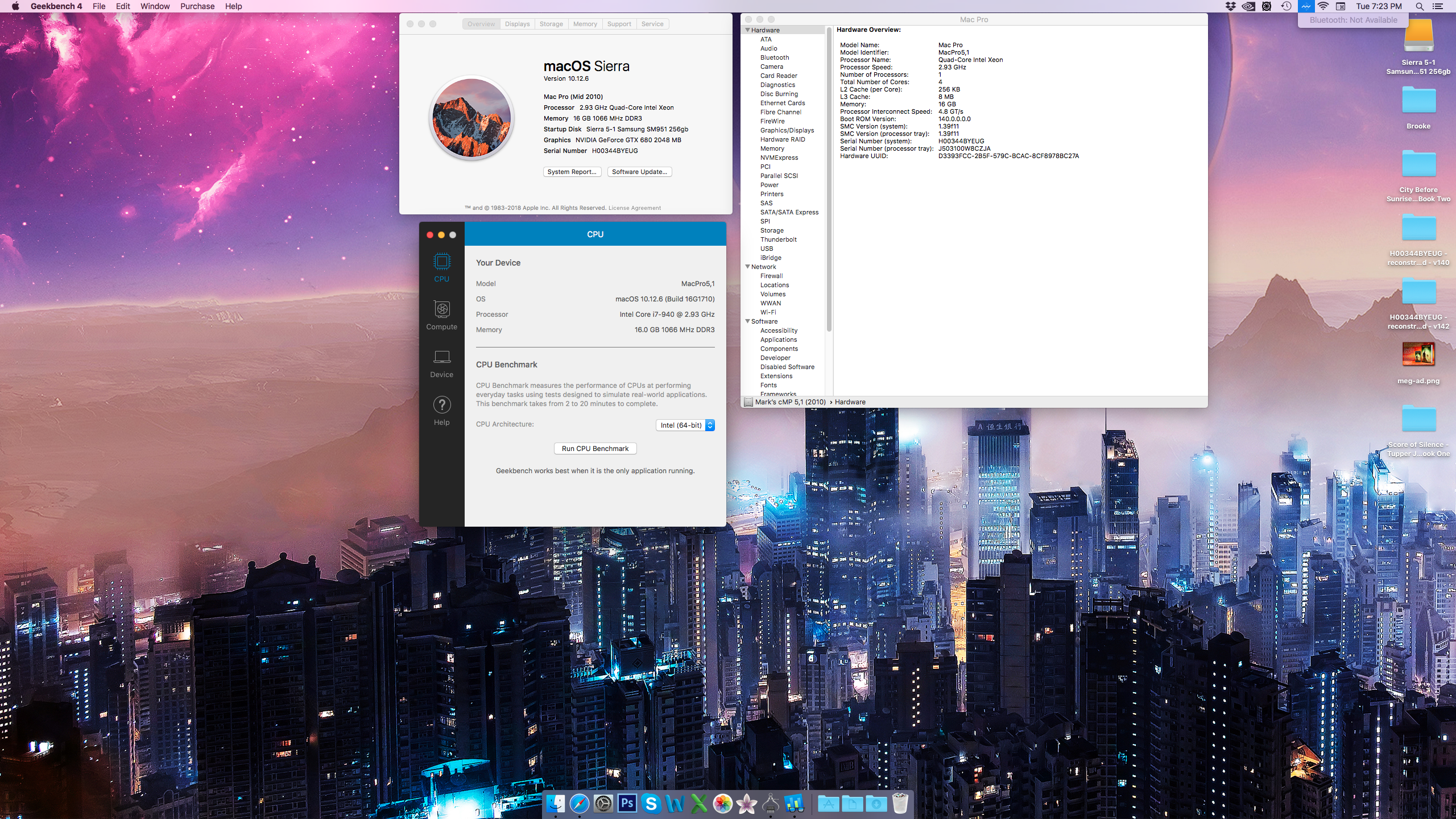The height and width of the screenshot is (819, 1456).
Task: Select Disabled Software in System Report sidebar
Action: 787,367
